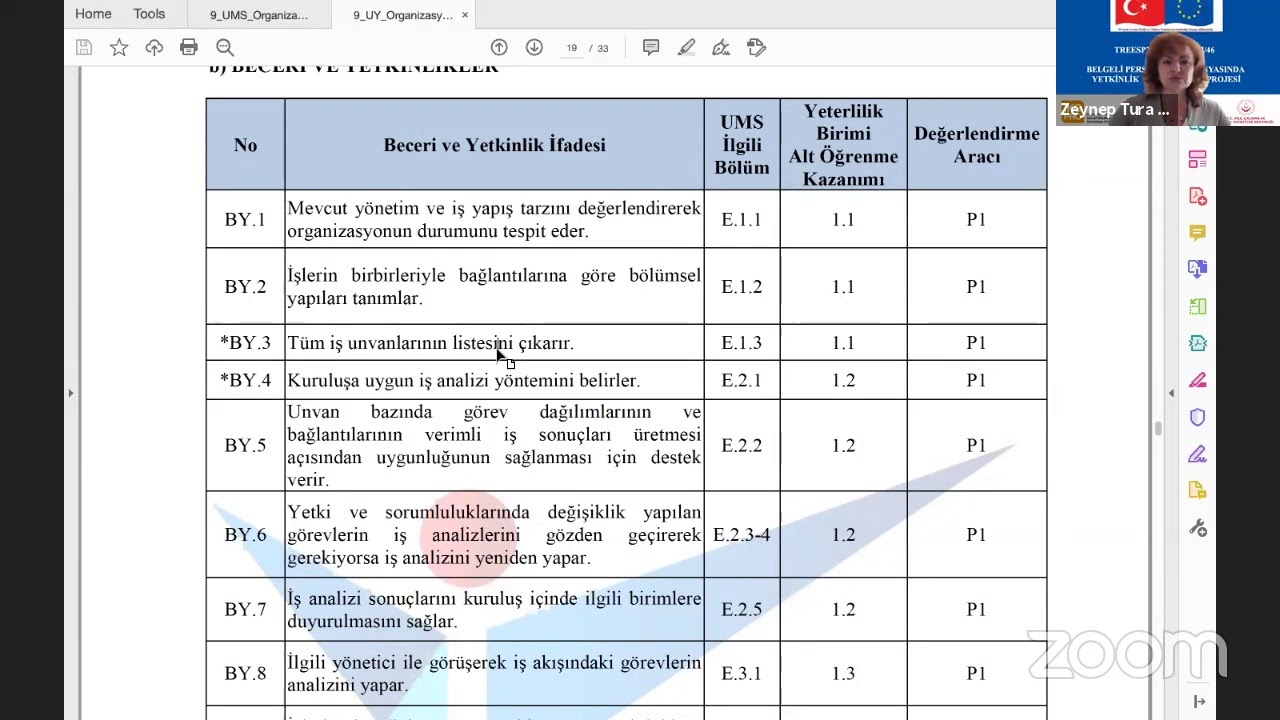Select the Highlight text pen tool
This screenshot has height=720, width=1280.
(x=686, y=47)
